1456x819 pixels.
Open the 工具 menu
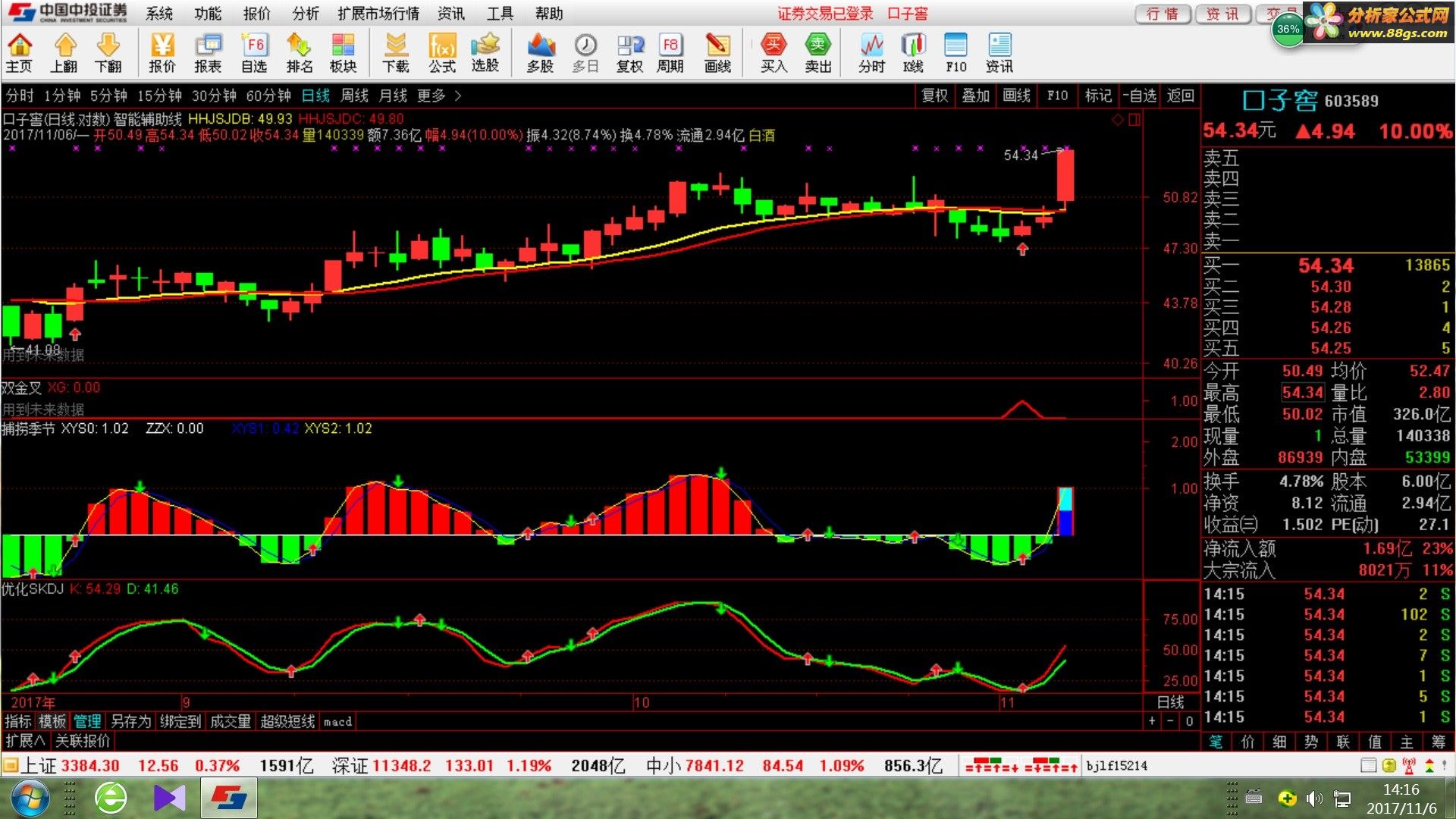[500, 14]
